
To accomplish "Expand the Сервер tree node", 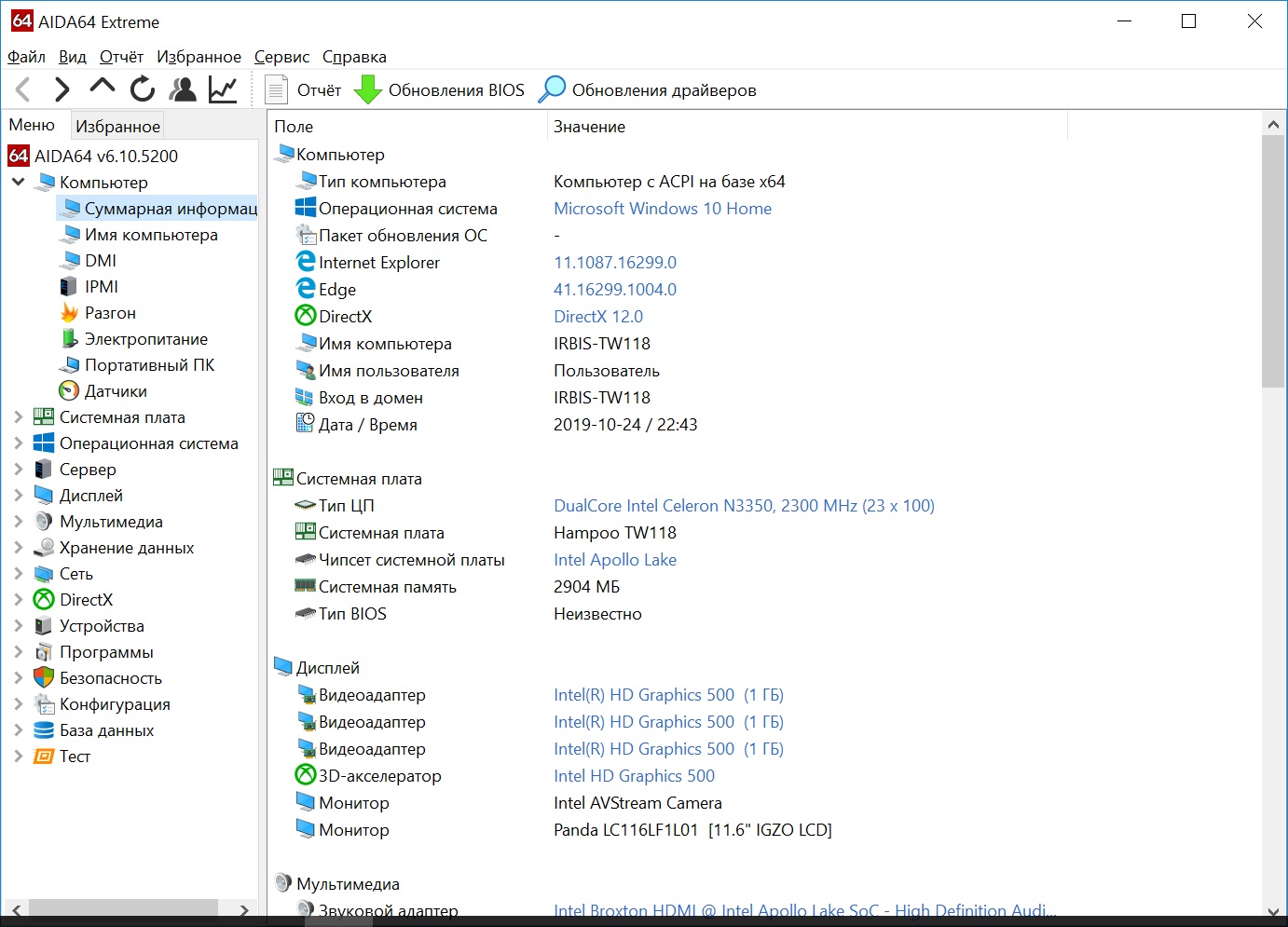I will [x=18, y=470].
